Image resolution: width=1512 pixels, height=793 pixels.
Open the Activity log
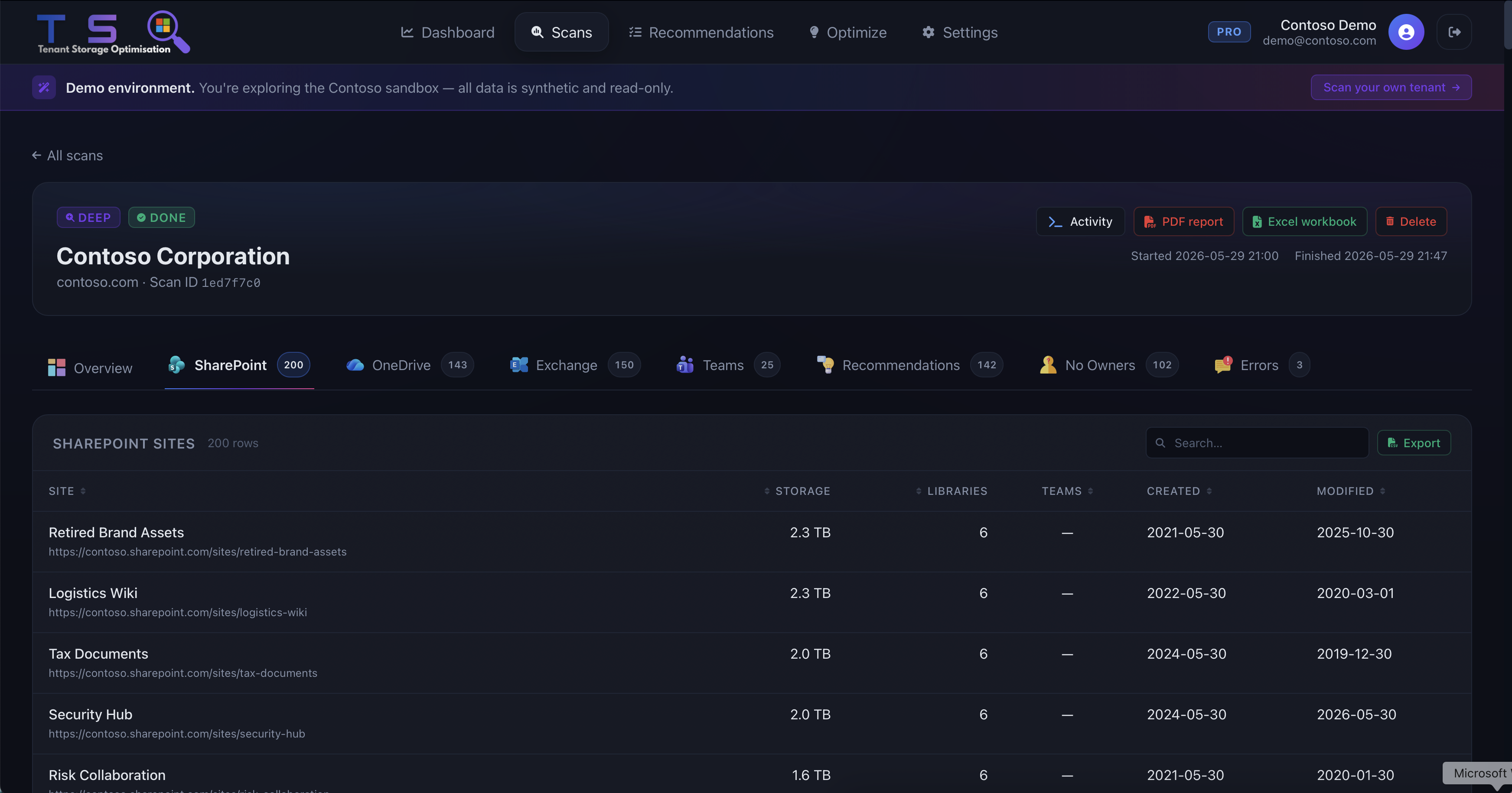[1081, 222]
